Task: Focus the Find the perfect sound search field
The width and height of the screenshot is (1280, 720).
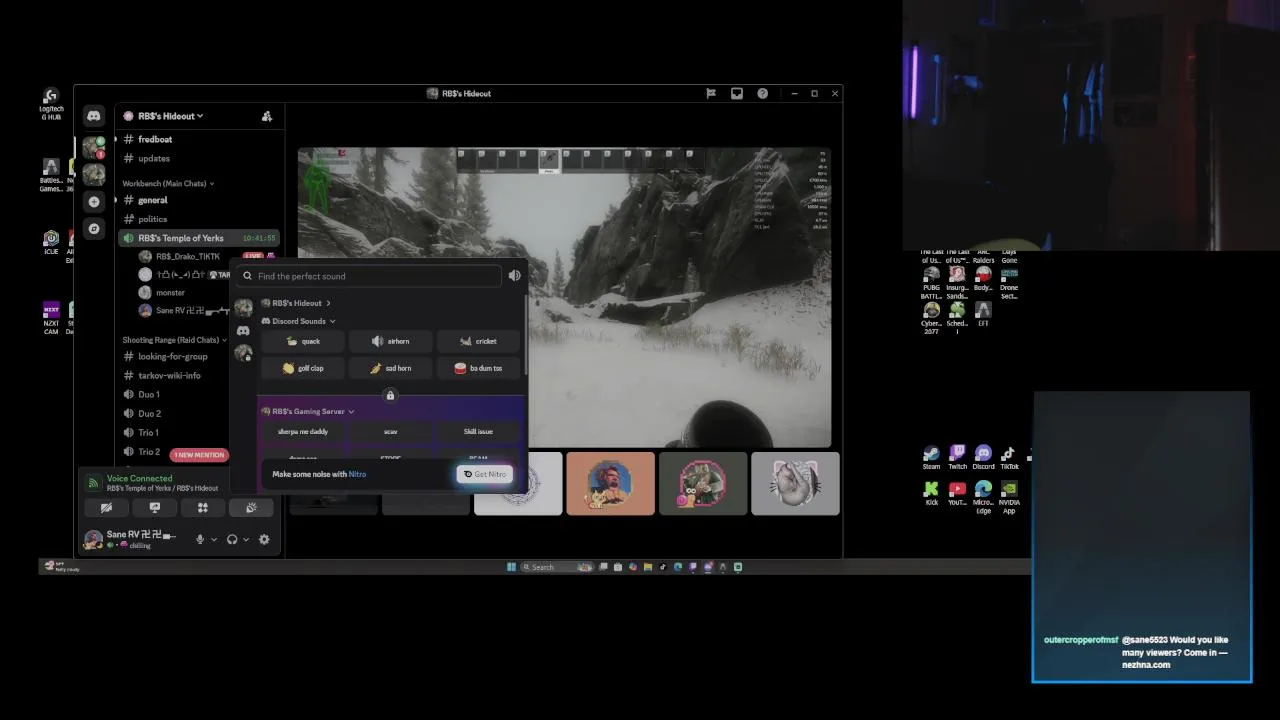Action: pos(370,276)
